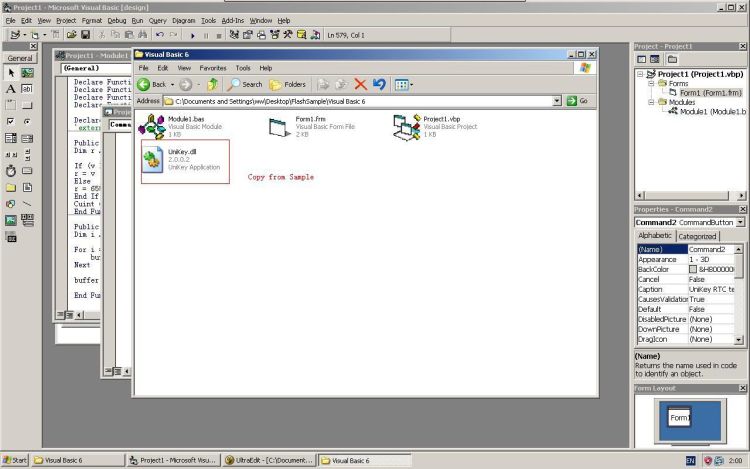Viewport: 750px width, 469px height.
Task: Select Form1 (Form1.frm) in the project tree
Action: (710, 93)
